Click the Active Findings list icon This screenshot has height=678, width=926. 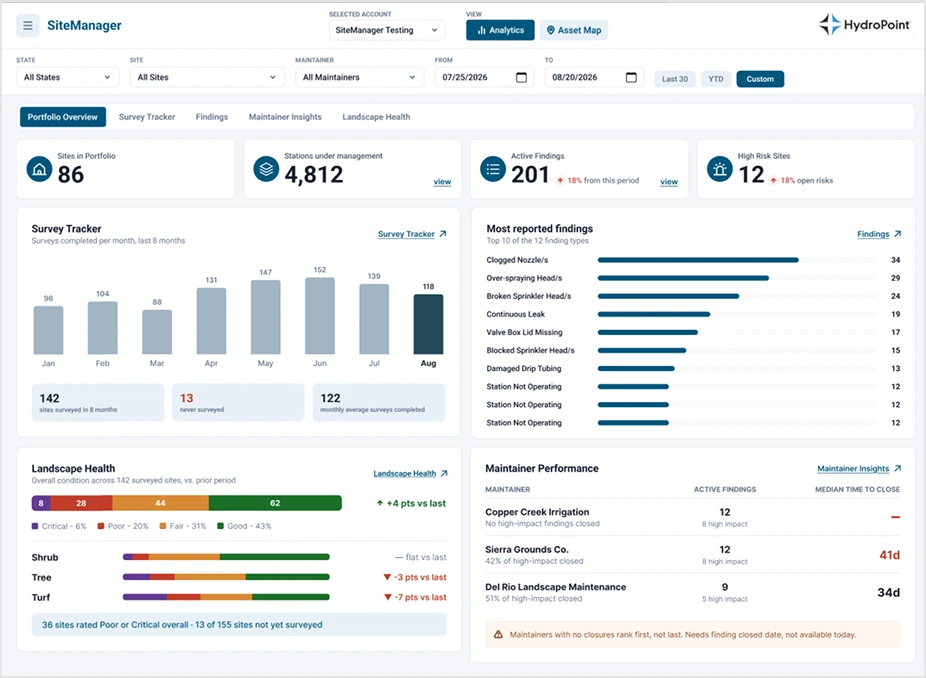click(493, 170)
